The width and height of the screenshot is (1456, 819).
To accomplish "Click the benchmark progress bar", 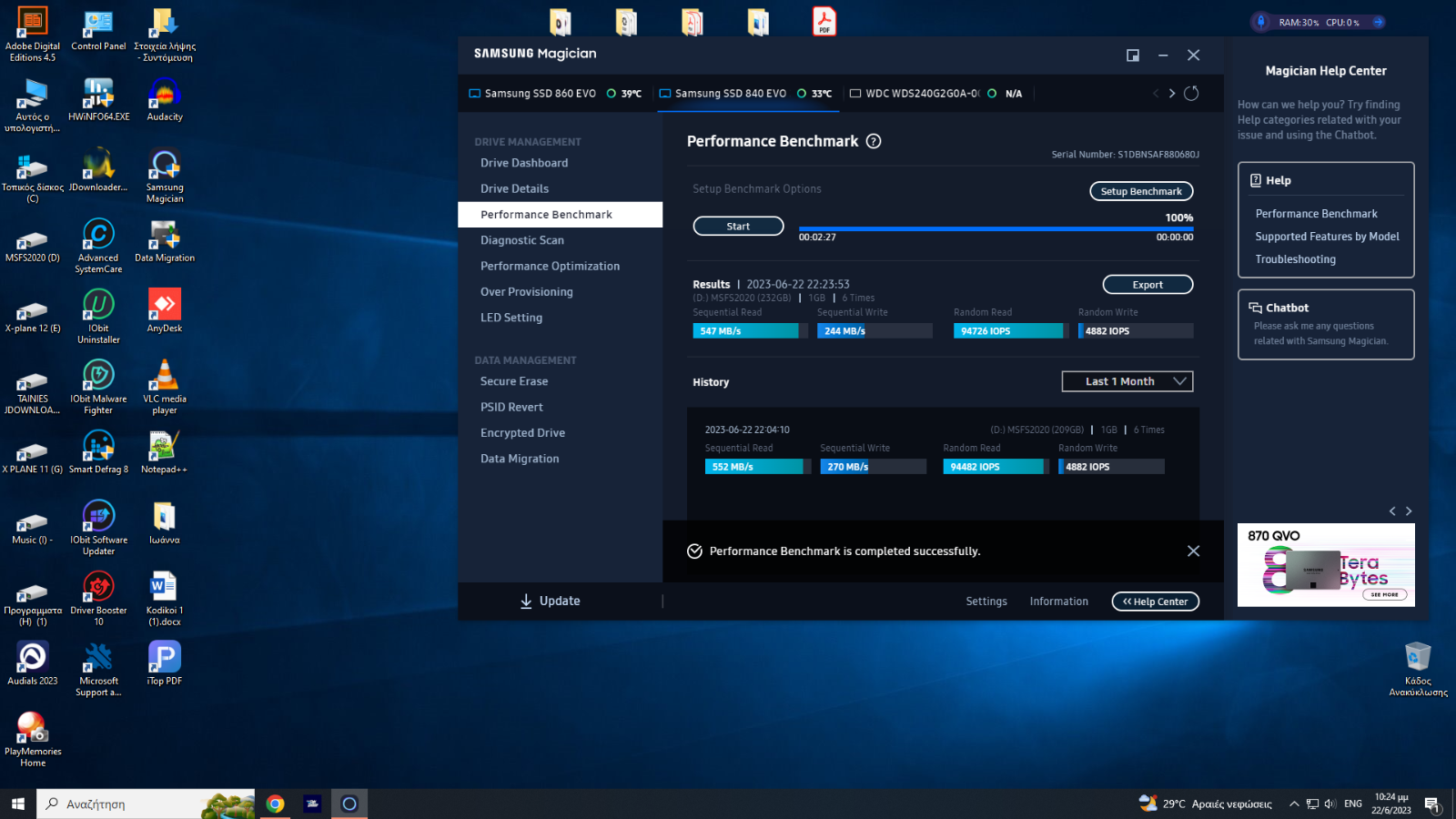I will (996, 228).
